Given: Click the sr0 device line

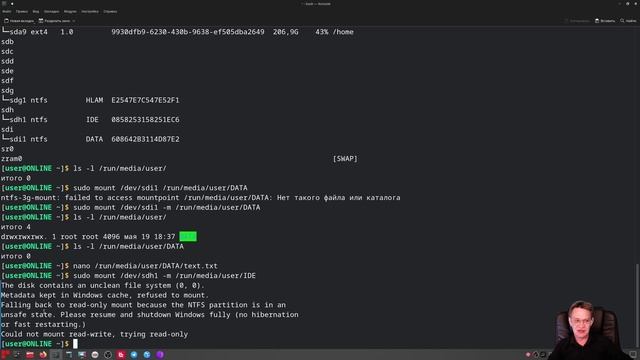Looking at the screenshot, I should coord(7,149).
